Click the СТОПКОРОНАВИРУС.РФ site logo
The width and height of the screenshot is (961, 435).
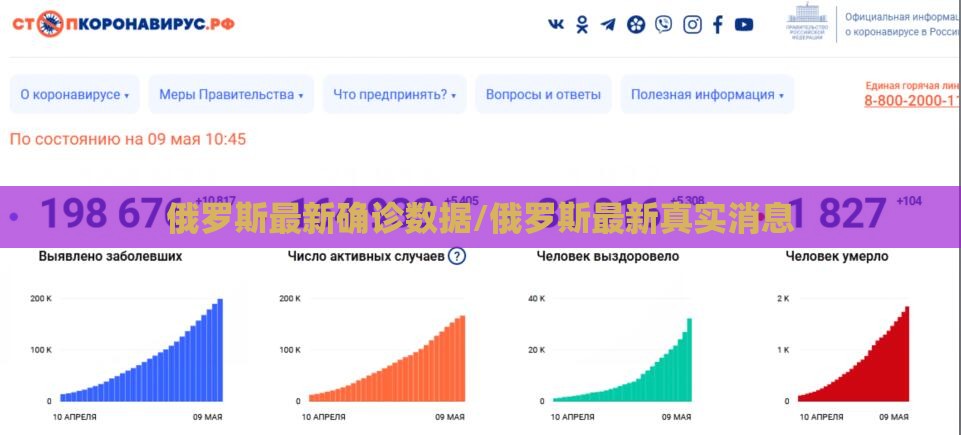pyautogui.click(x=123, y=25)
